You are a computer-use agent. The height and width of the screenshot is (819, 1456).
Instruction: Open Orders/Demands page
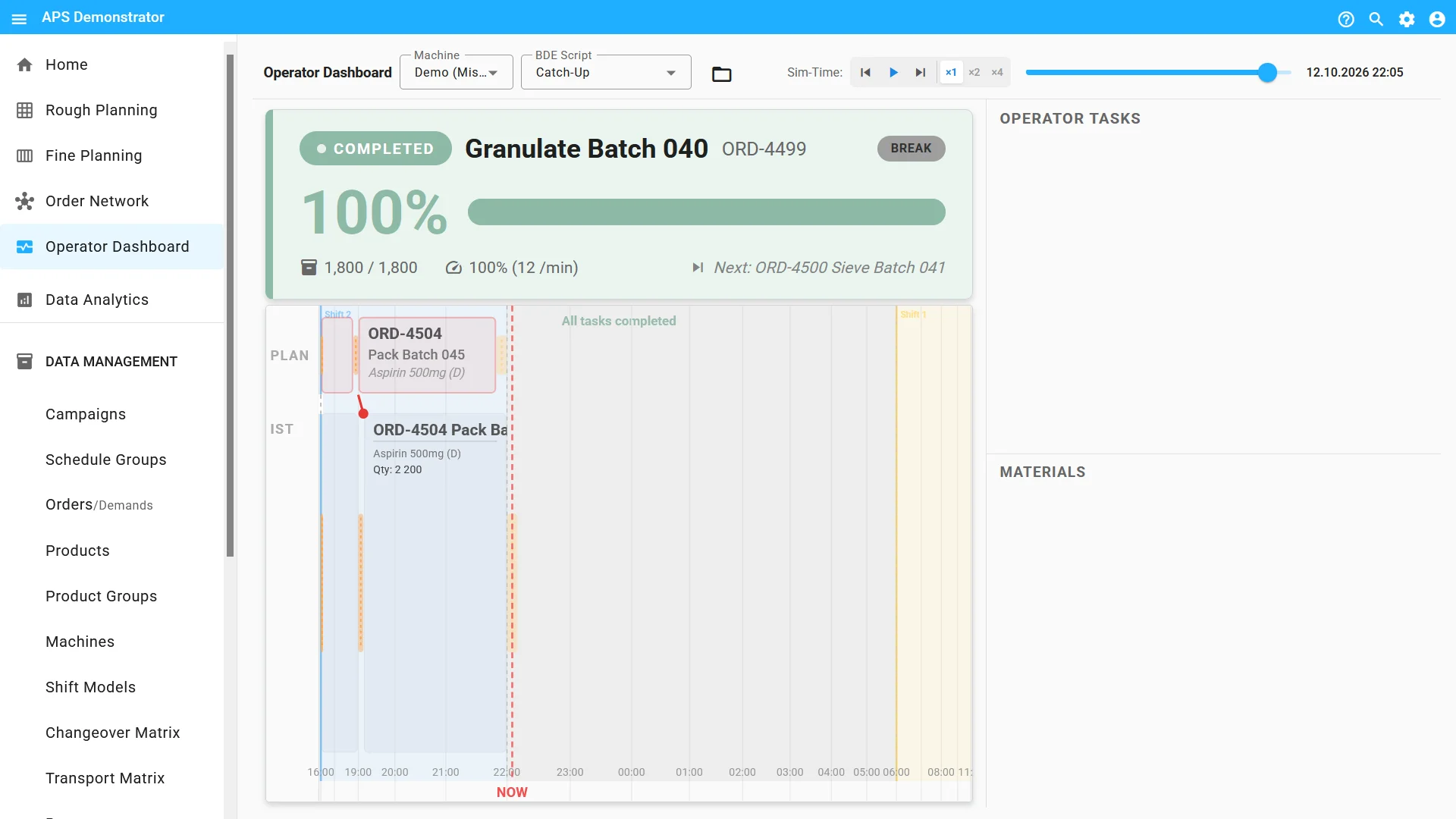pos(112,505)
